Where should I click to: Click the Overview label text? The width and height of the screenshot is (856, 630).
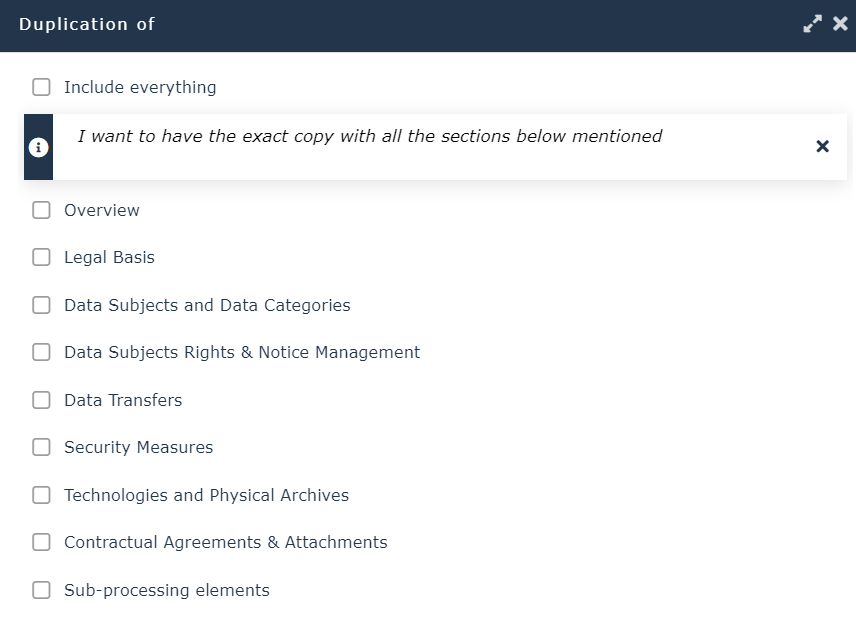102,210
